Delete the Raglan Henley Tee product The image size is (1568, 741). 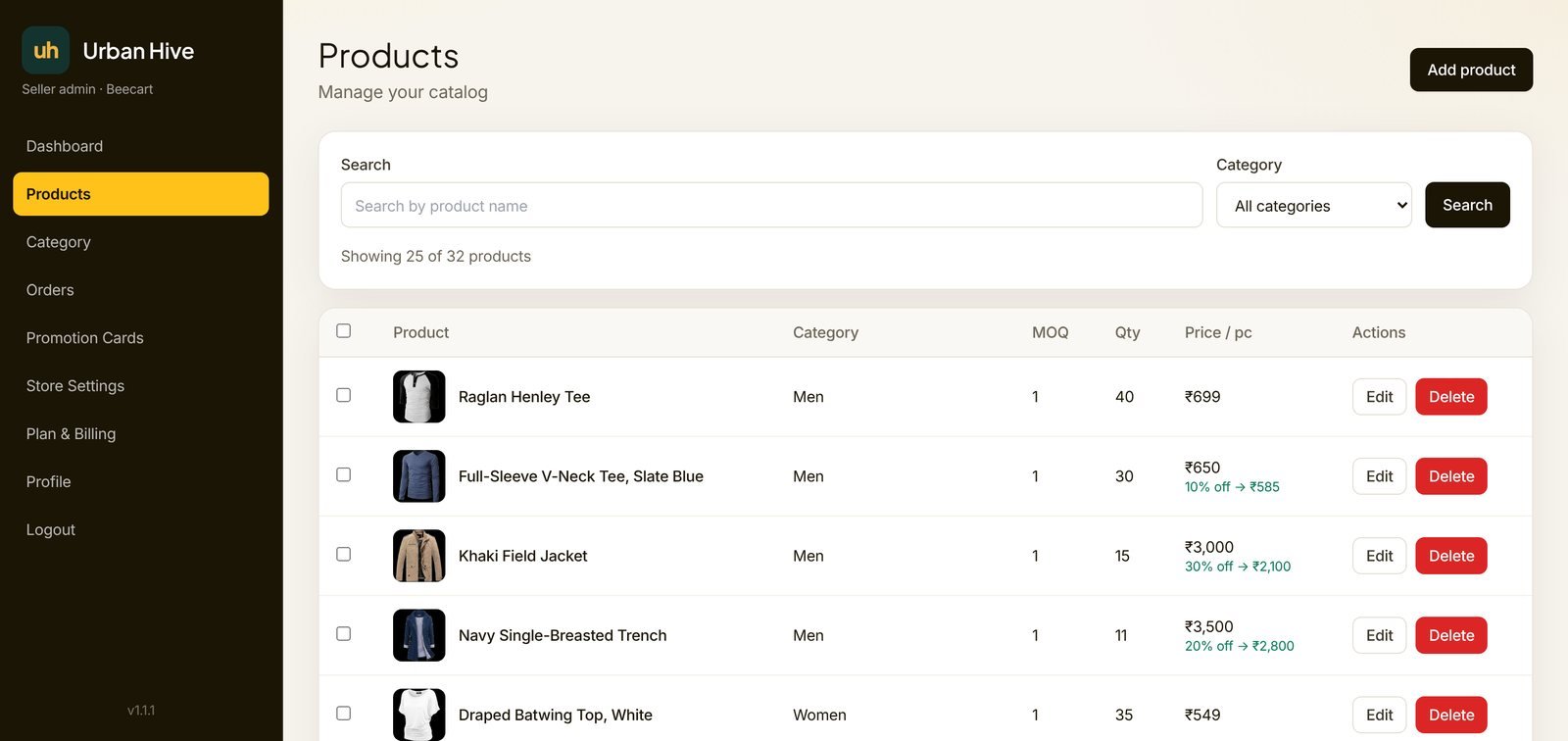[1451, 397]
